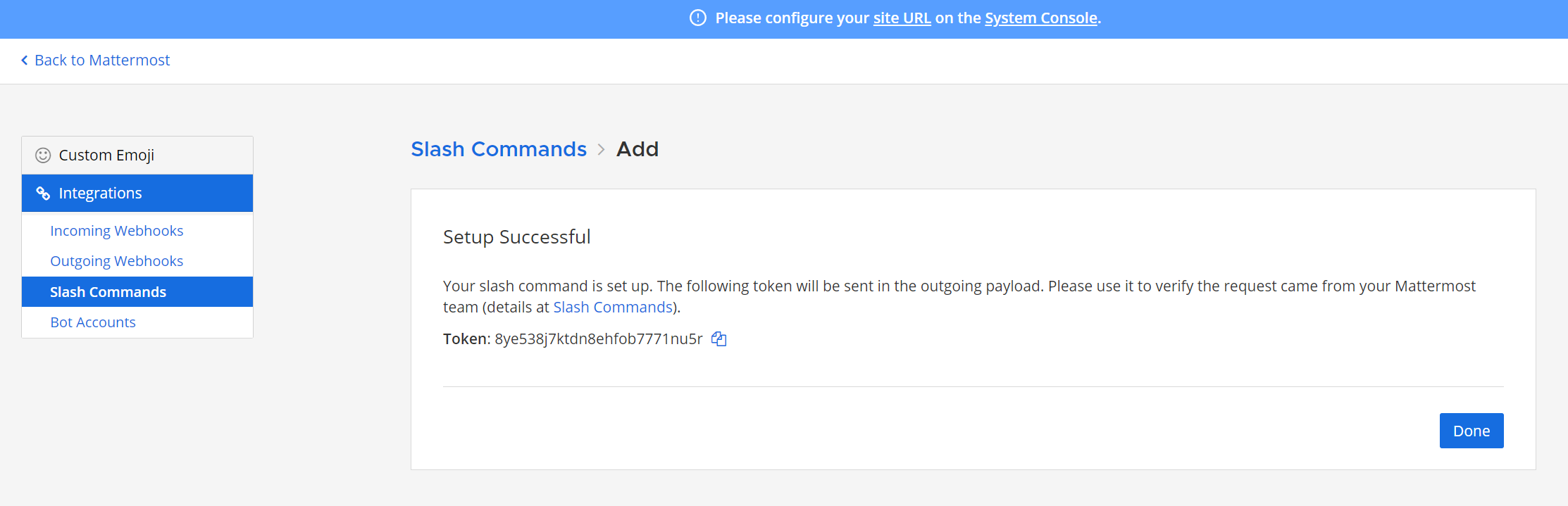The height and width of the screenshot is (506, 1568).
Task: Click the Integrations link icon
Action: (43, 193)
